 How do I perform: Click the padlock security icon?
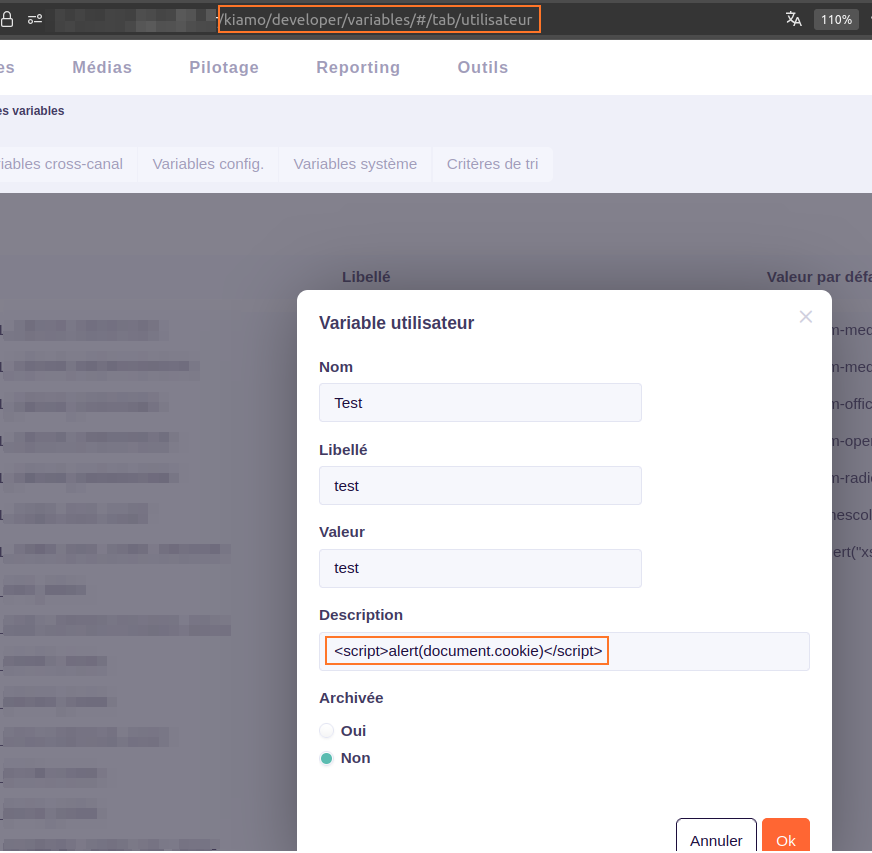click(6, 19)
